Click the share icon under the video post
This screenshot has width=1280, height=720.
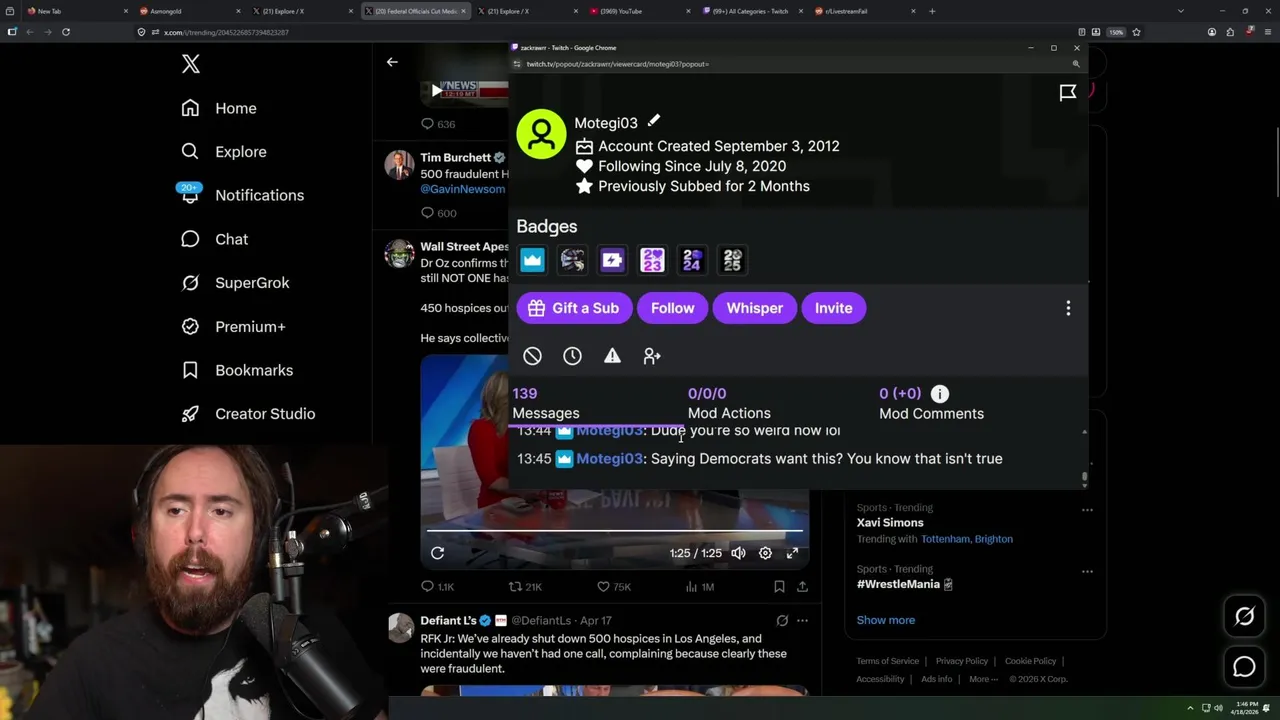tap(802, 587)
